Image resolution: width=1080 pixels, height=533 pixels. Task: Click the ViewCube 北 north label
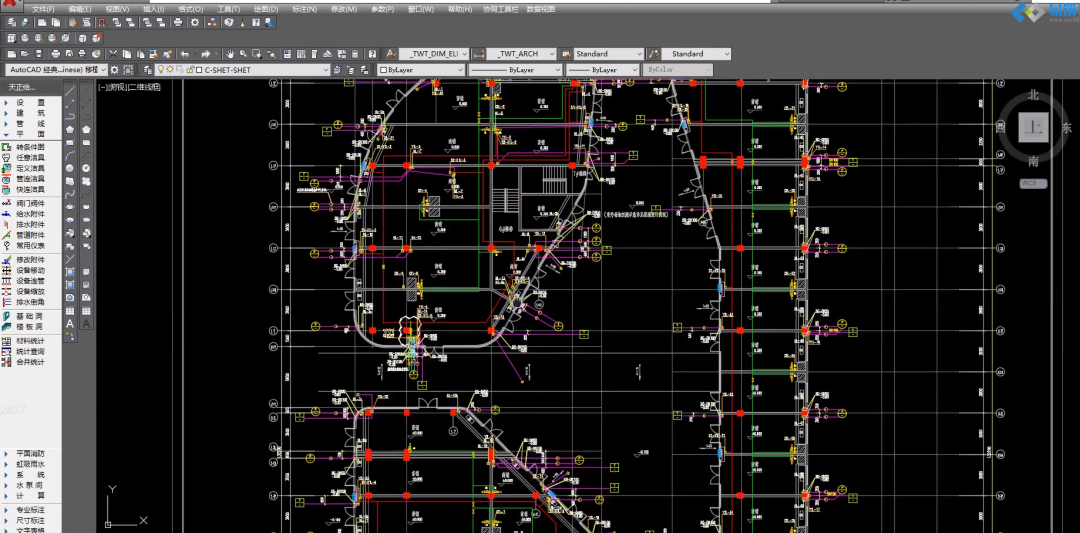pyautogui.click(x=1033, y=95)
